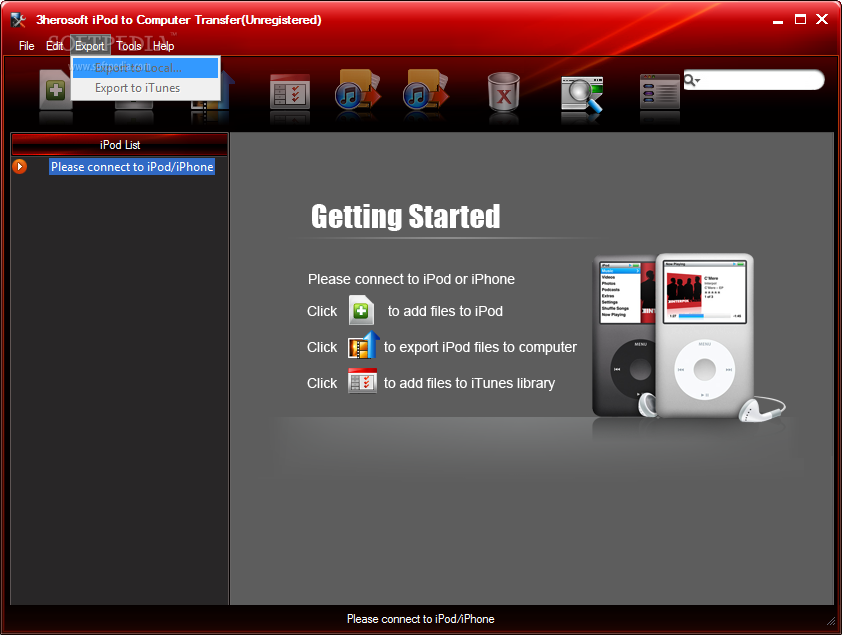The height and width of the screenshot is (635, 842).
Task: Click the iTunes transfer icon beside the trash icon
Action: [x=426, y=89]
